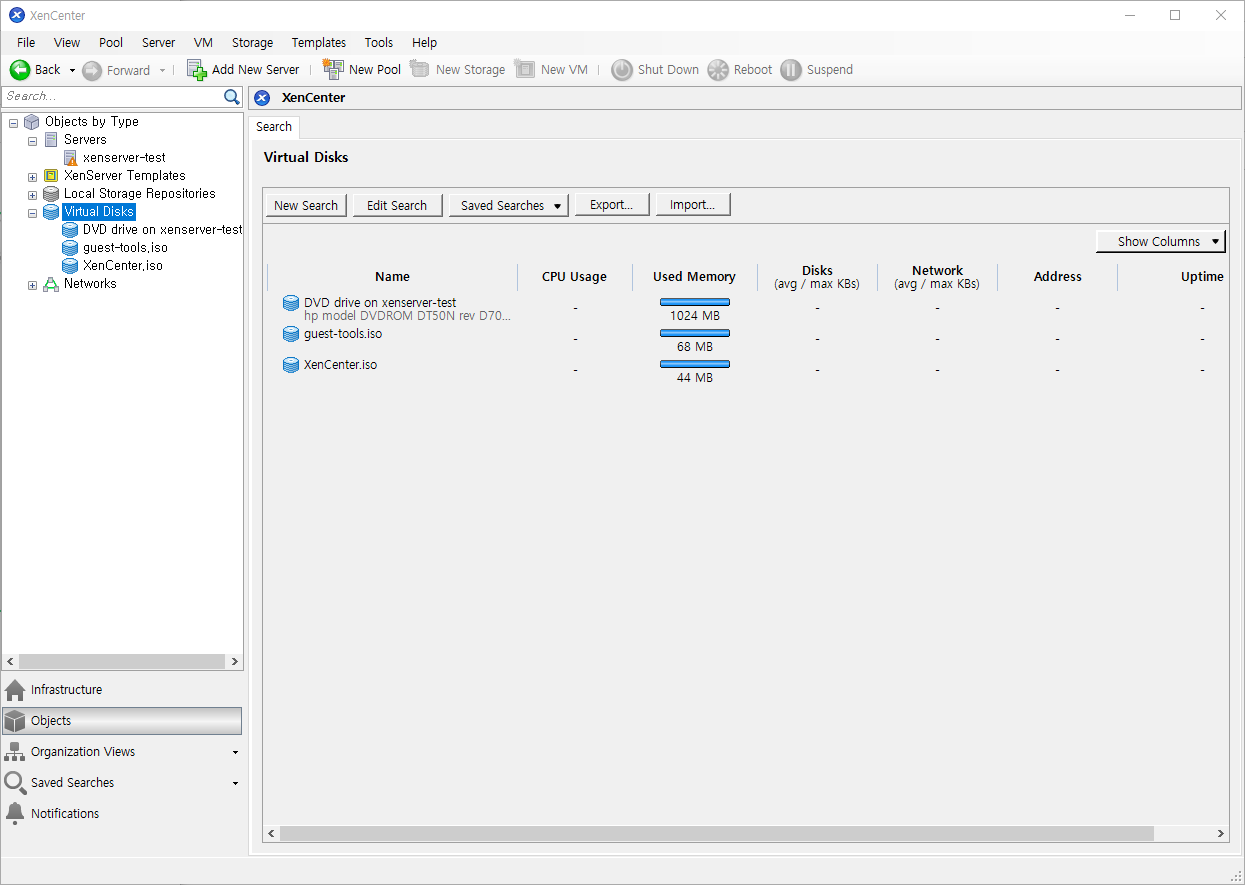Viewport: 1245px width, 885px height.
Task: Select DVD drive on xenserver-test tree item
Action: (163, 230)
